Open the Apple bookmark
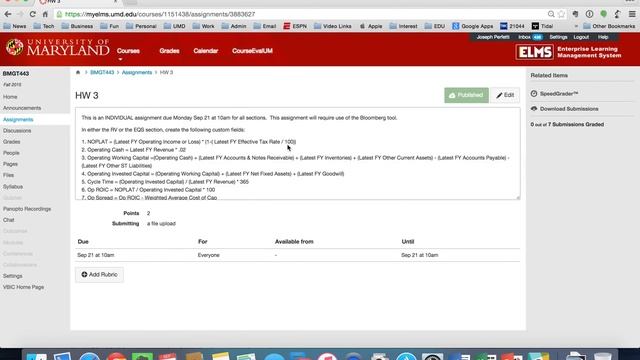The image size is (640, 360). coord(371,26)
